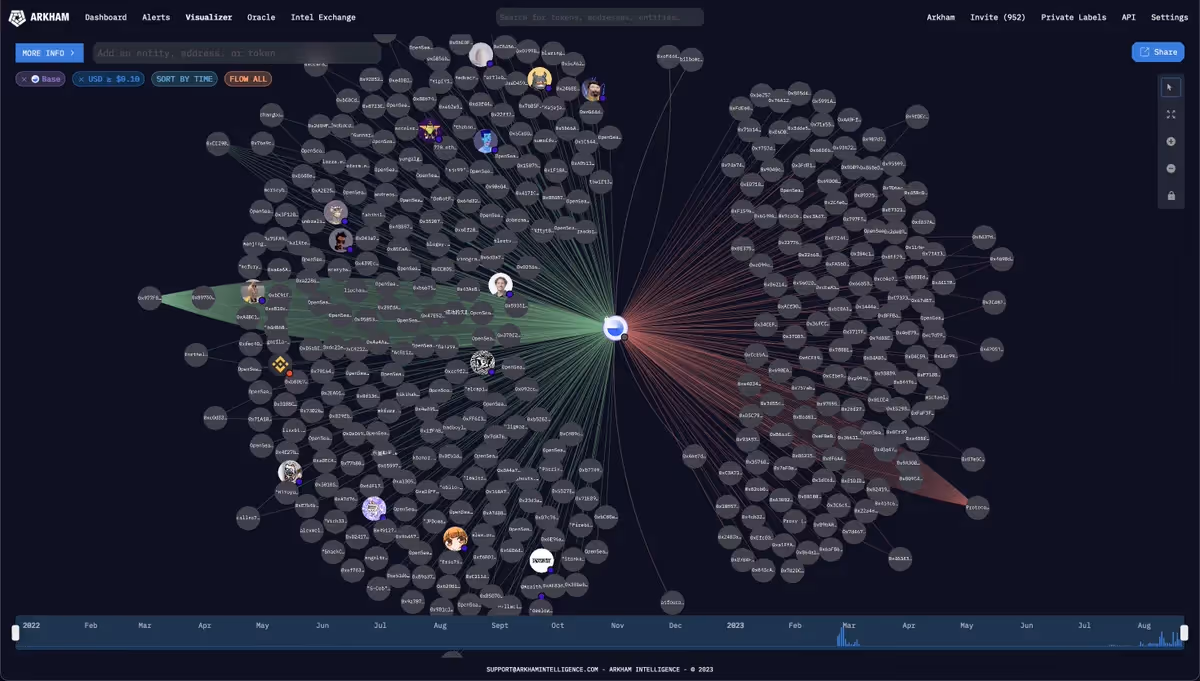Toggle the lock graph icon

pos(1171,195)
